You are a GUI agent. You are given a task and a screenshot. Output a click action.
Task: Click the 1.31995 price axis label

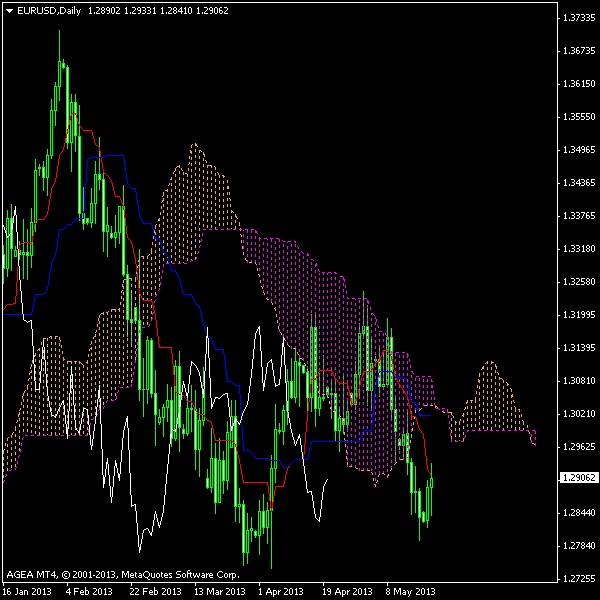pos(576,315)
